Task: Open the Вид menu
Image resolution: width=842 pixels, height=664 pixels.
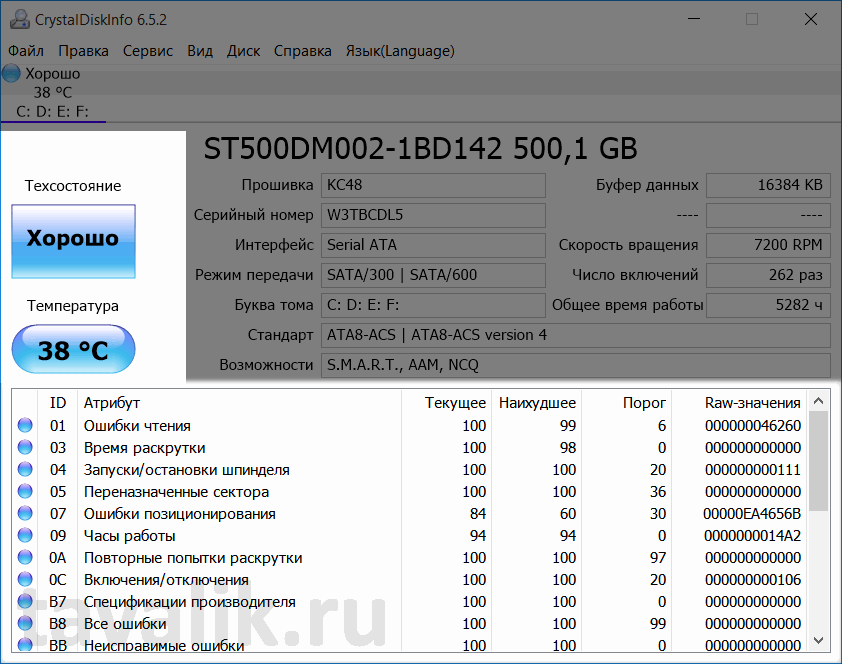Action: click(200, 51)
